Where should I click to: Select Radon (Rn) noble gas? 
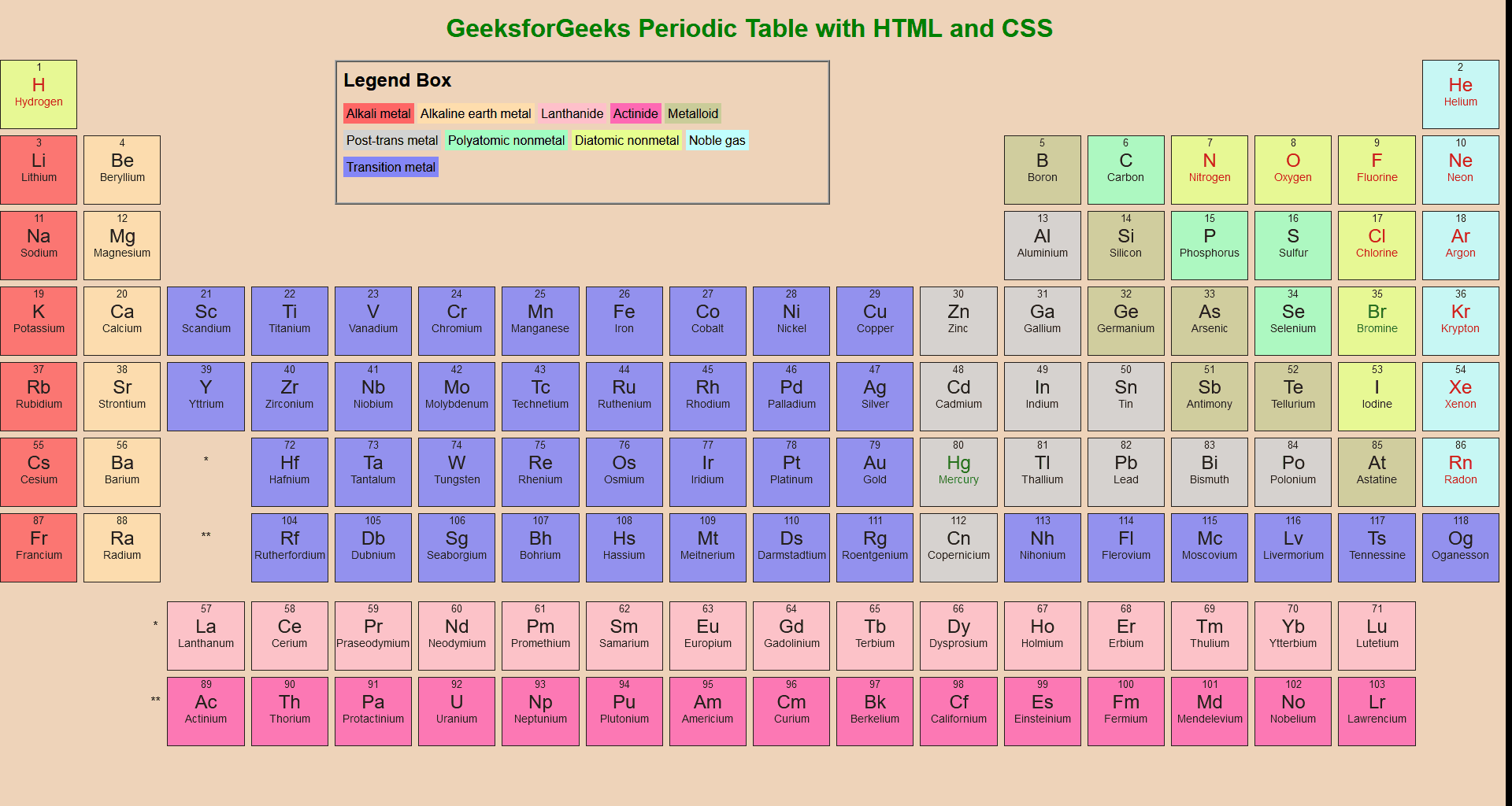[x=1460, y=471]
